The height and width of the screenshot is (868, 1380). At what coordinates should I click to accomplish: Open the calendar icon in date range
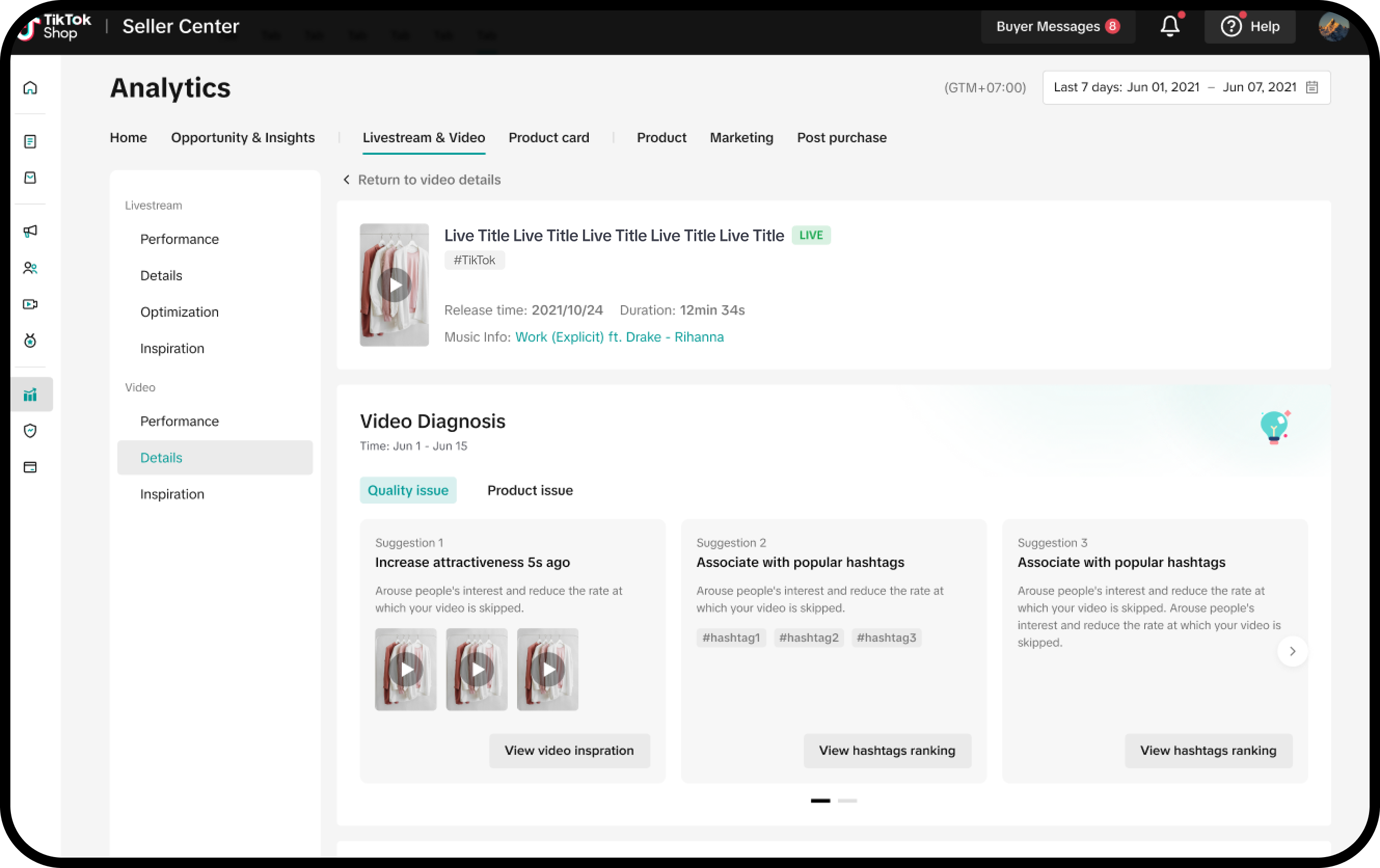[1312, 87]
